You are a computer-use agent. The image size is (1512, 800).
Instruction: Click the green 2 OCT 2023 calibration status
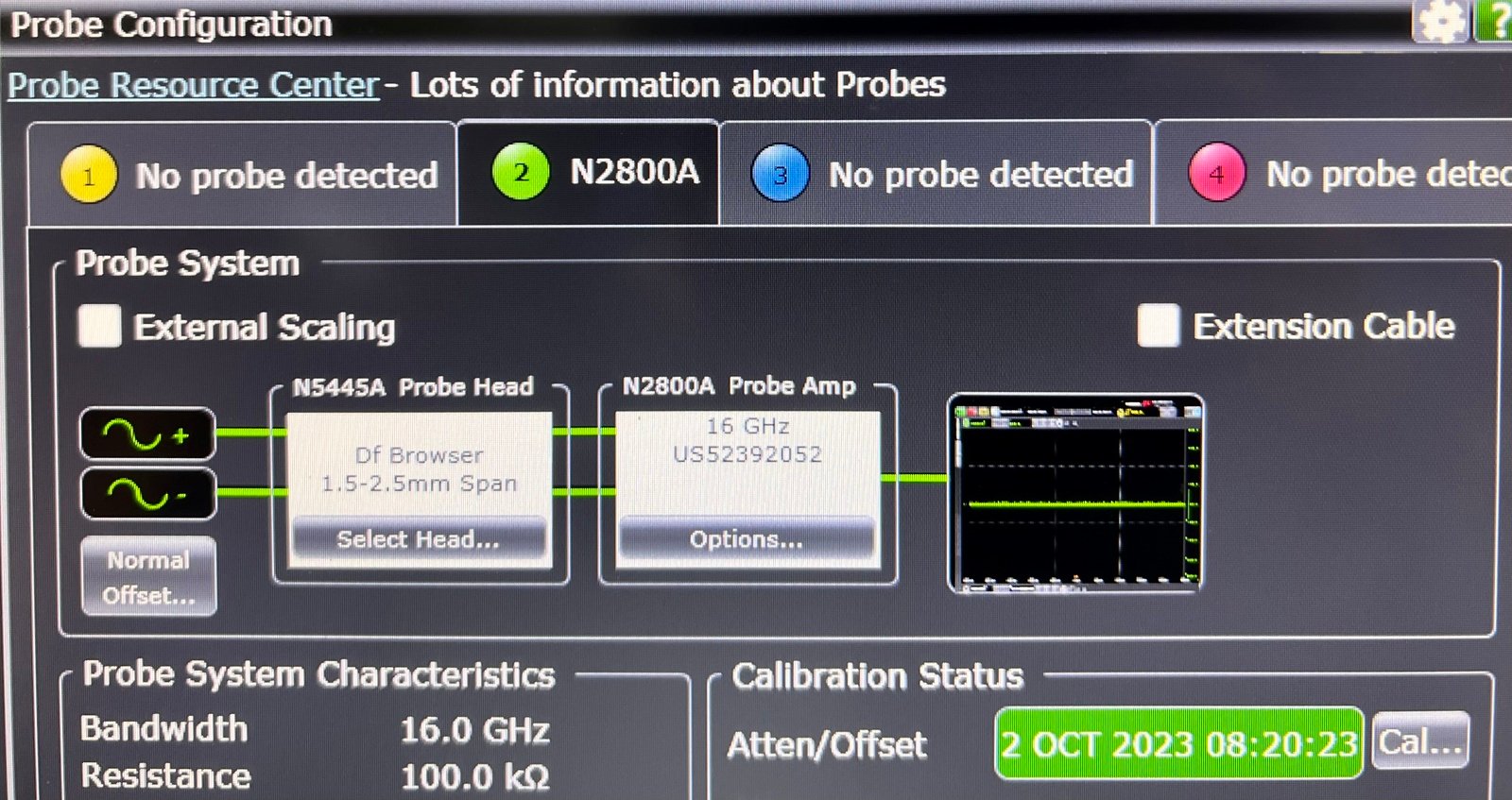[x=1178, y=744]
